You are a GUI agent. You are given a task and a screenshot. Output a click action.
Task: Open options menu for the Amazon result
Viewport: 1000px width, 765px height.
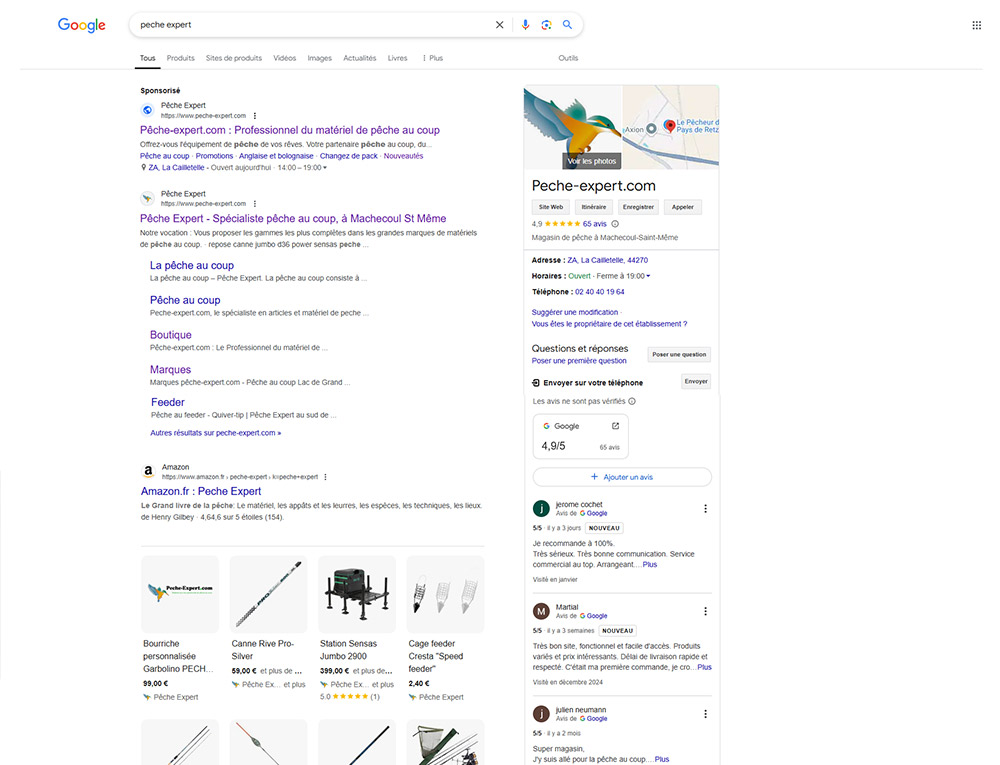pyautogui.click(x=325, y=477)
